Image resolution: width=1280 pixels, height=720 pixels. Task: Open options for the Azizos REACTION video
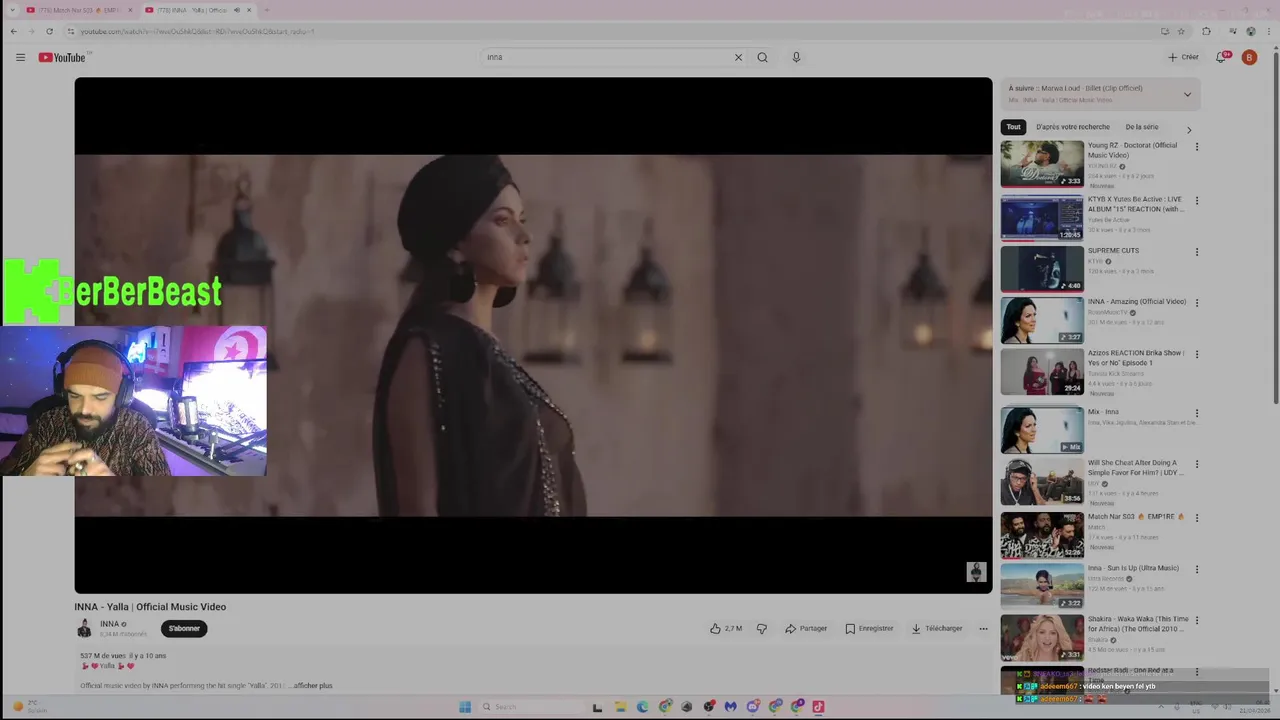[1196, 354]
